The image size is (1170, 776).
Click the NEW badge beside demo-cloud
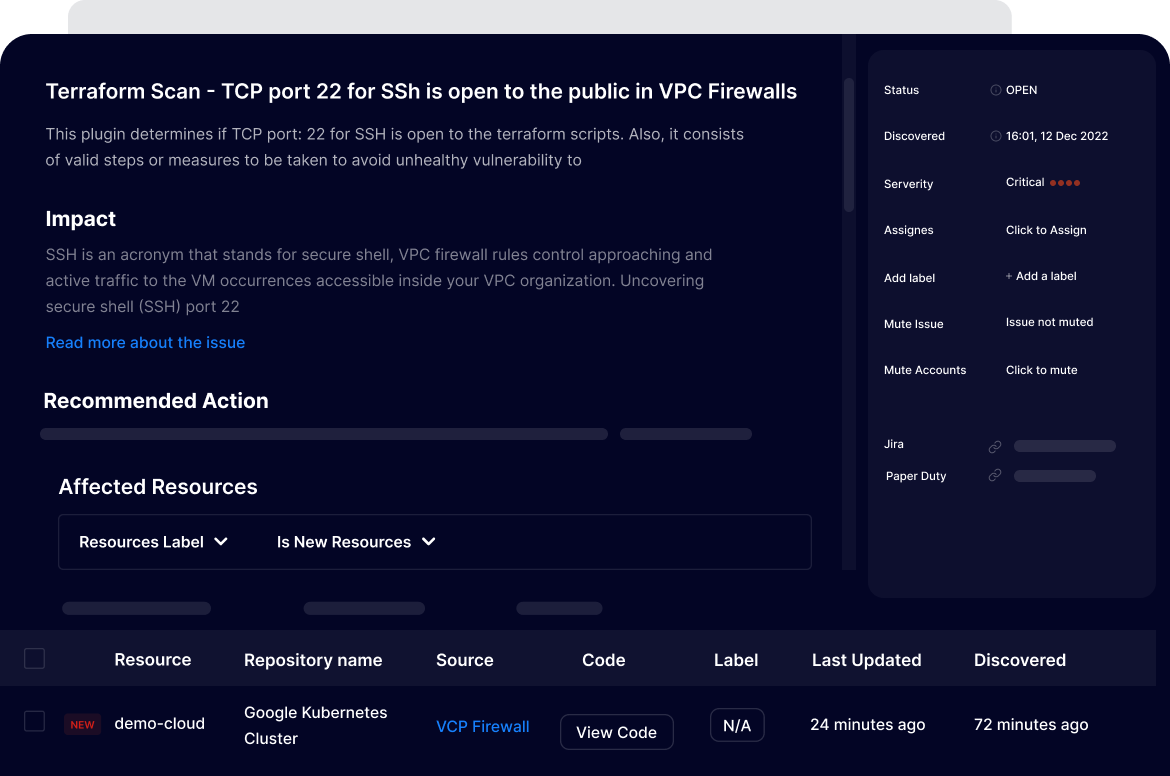click(x=83, y=725)
